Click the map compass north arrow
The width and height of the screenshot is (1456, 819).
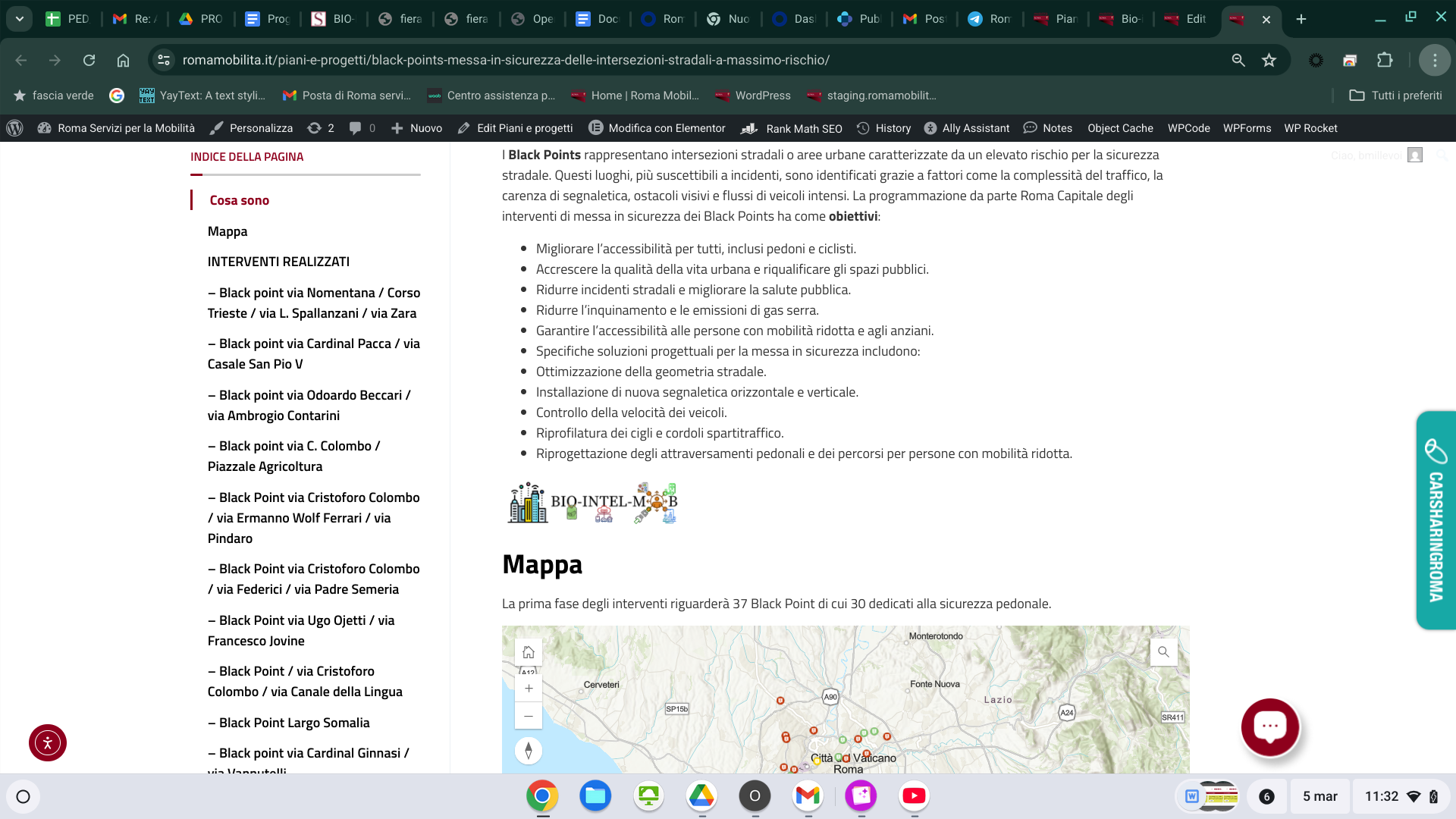[529, 751]
